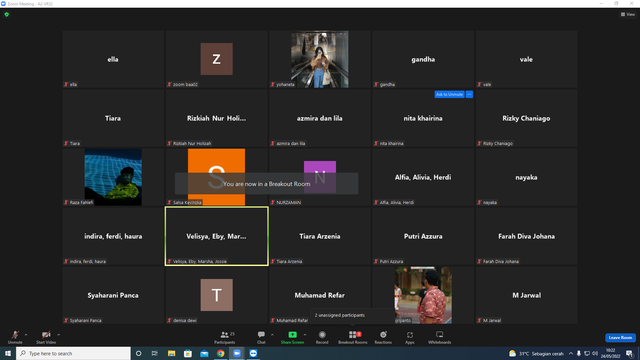This screenshot has width=640, height=360.
Task: Click the green encryption shield icon
Action: tap(7, 14)
